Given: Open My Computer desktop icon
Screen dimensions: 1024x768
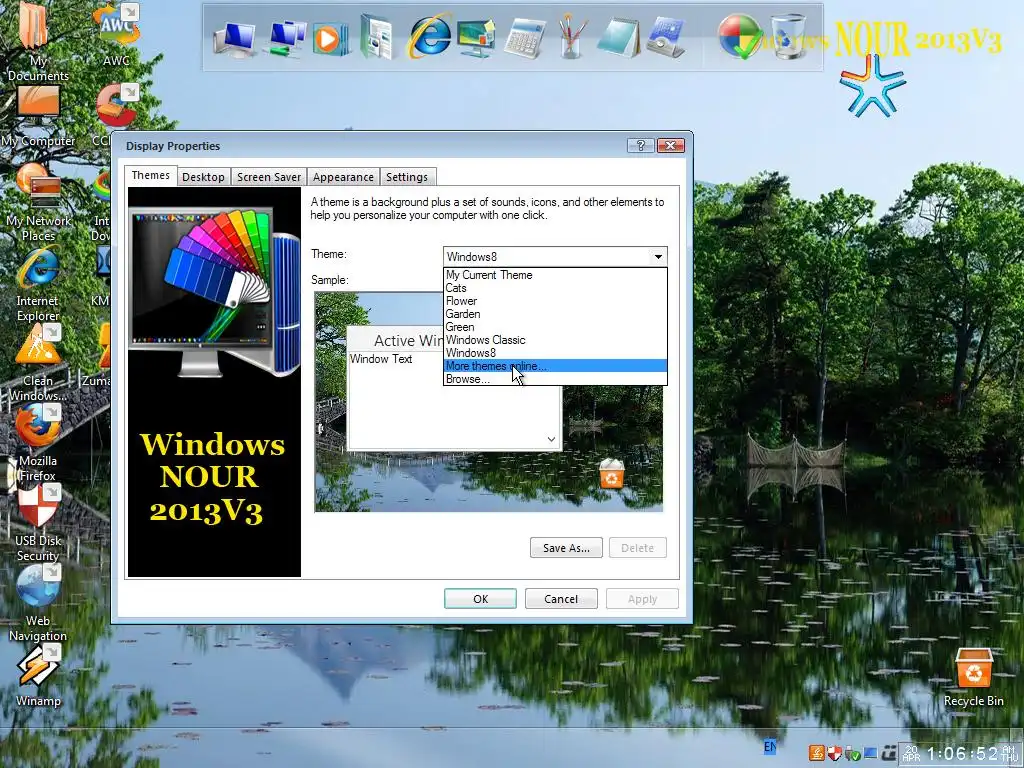Looking at the screenshot, I should click(38, 116).
